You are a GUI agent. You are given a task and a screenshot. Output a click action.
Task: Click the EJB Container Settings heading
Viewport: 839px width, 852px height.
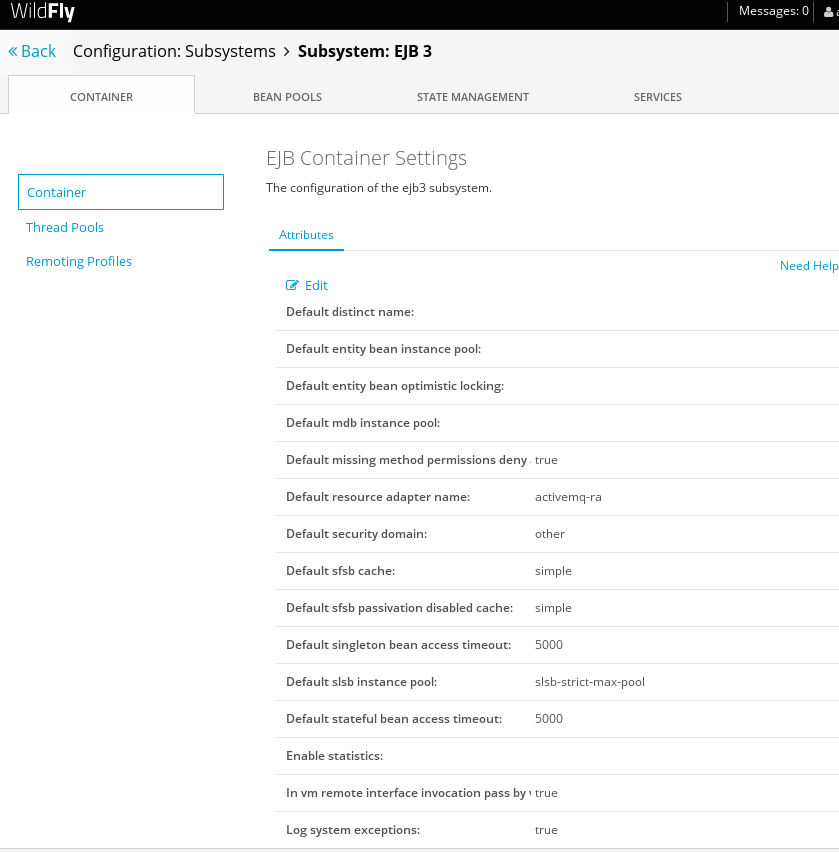(366, 158)
